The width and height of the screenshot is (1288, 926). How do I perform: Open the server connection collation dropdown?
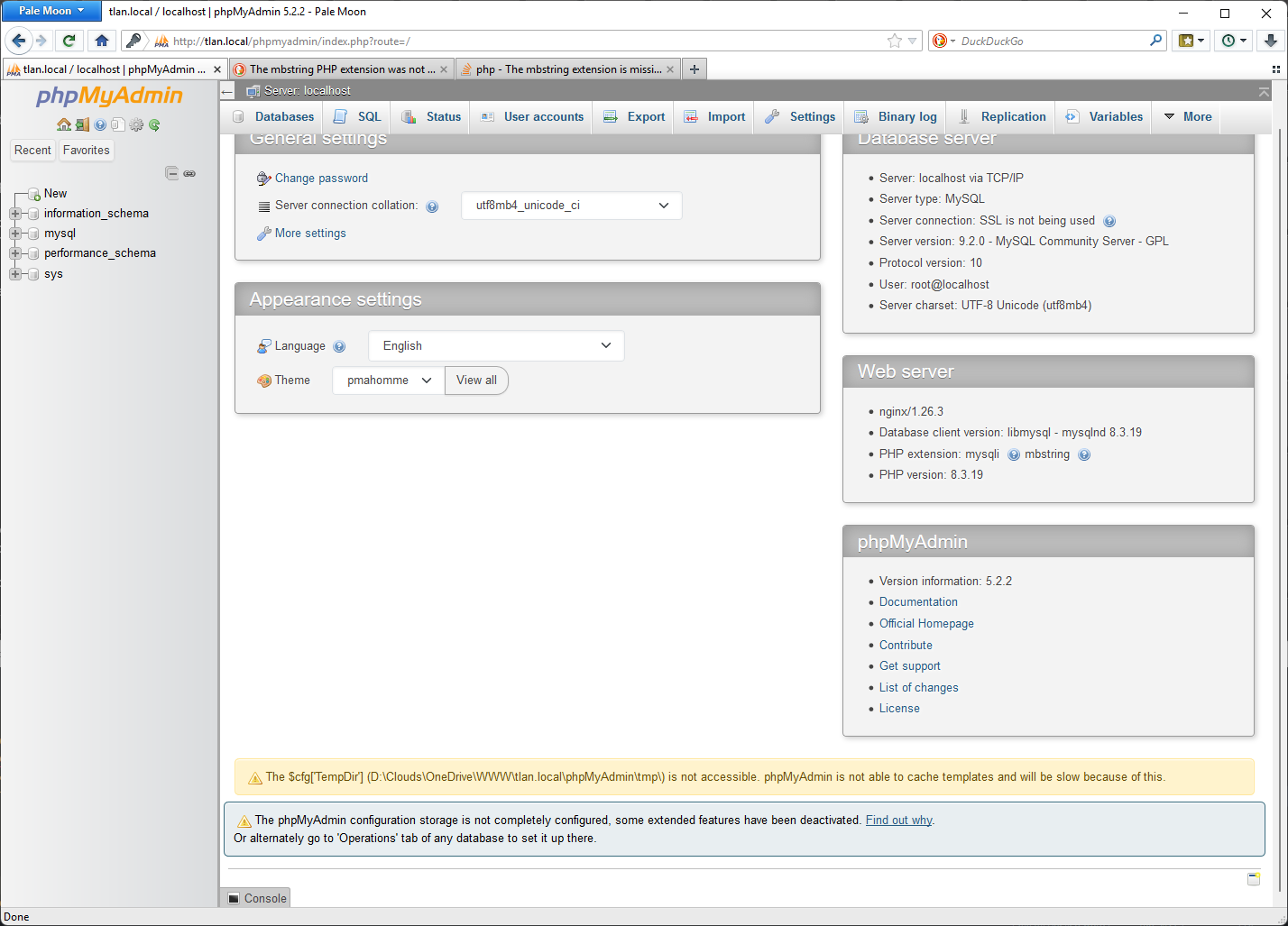tap(571, 206)
